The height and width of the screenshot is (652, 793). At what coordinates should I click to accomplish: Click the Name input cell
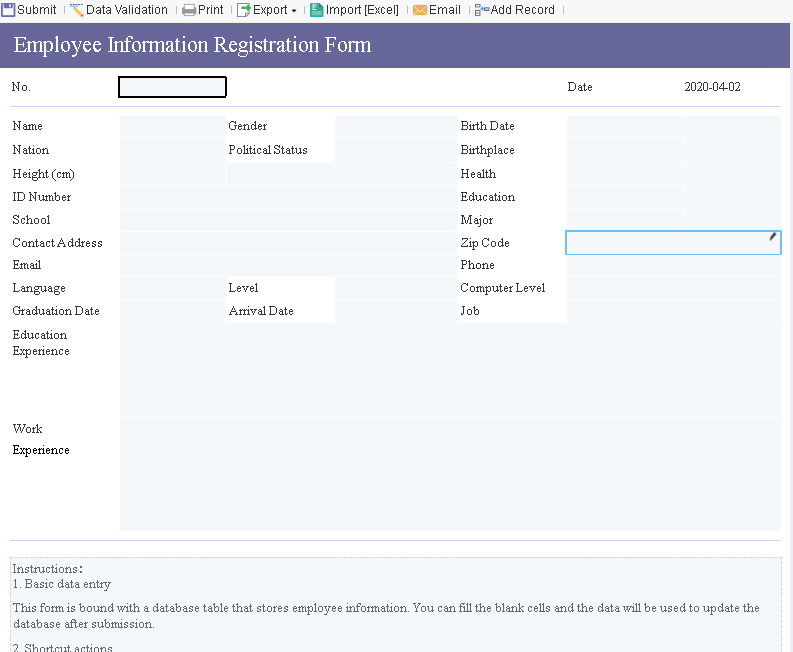coord(172,126)
